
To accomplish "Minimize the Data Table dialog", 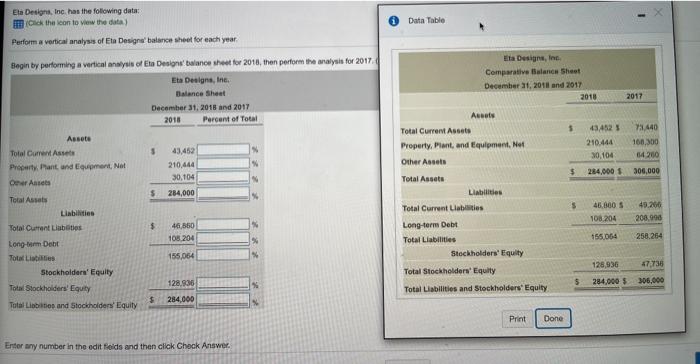I will pos(641,16).
